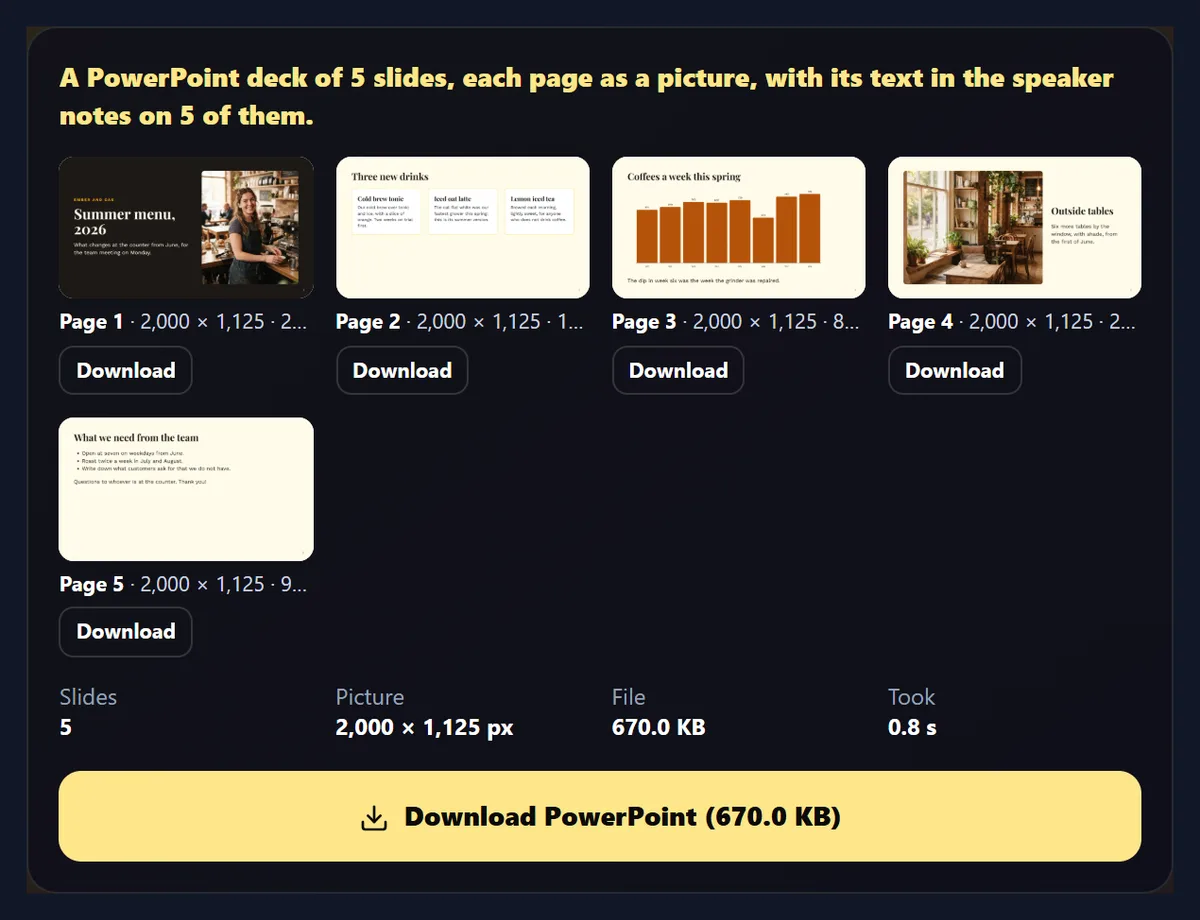Download Page 3 picture
This screenshot has width=1200, height=920.
point(678,370)
